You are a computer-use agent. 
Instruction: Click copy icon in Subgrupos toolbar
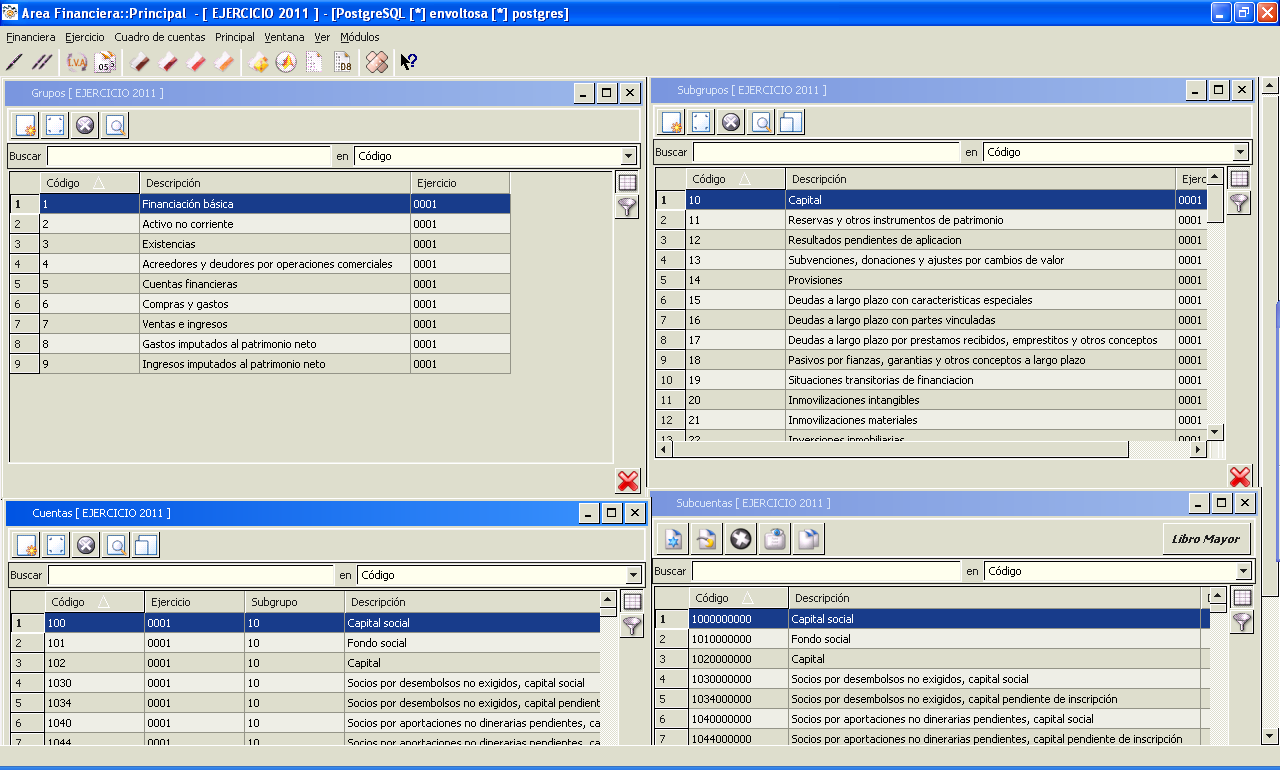[x=791, y=122]
